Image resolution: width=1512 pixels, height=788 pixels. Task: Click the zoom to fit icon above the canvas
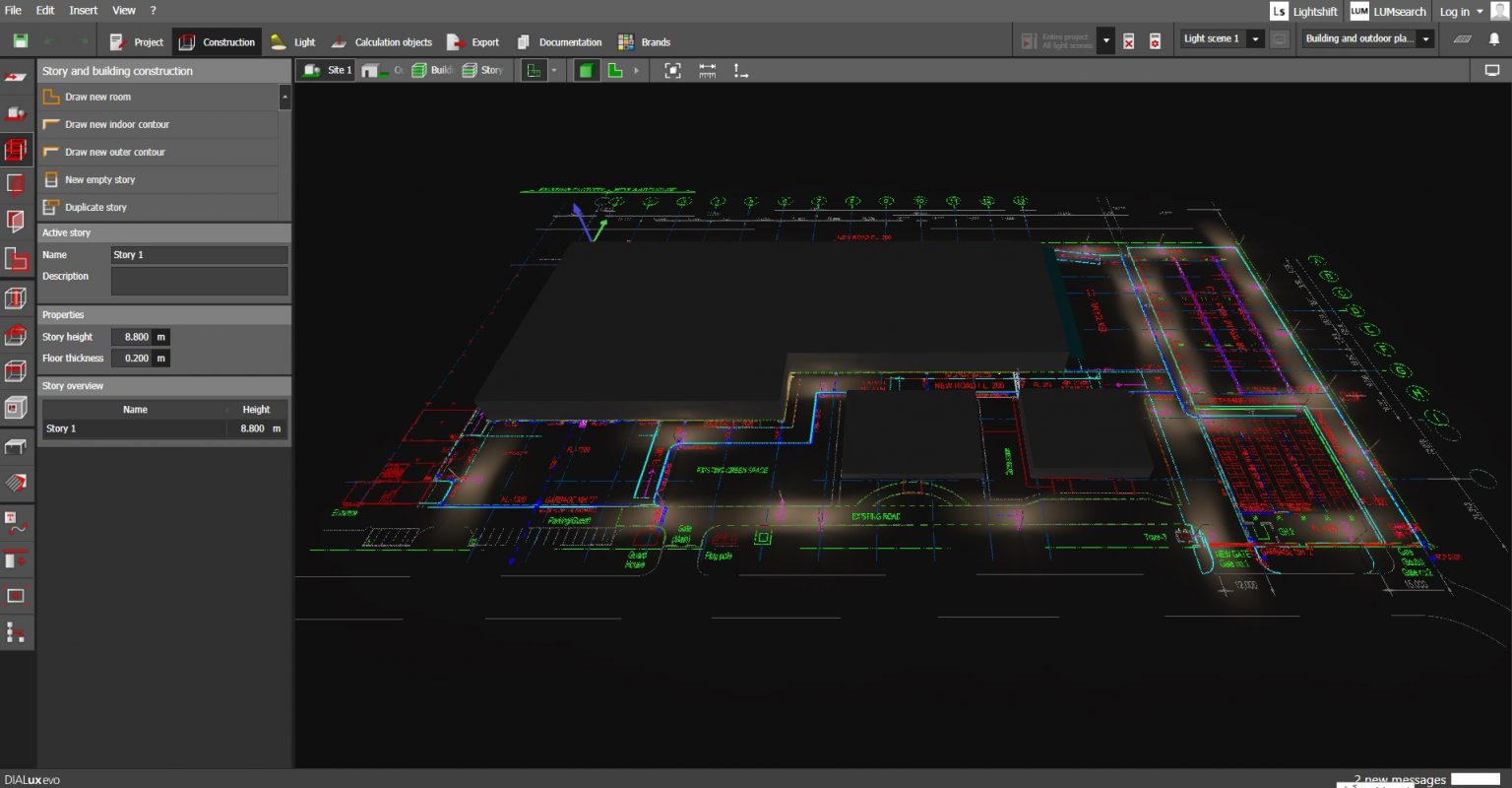pyautogui.click(x=672, y=70)
